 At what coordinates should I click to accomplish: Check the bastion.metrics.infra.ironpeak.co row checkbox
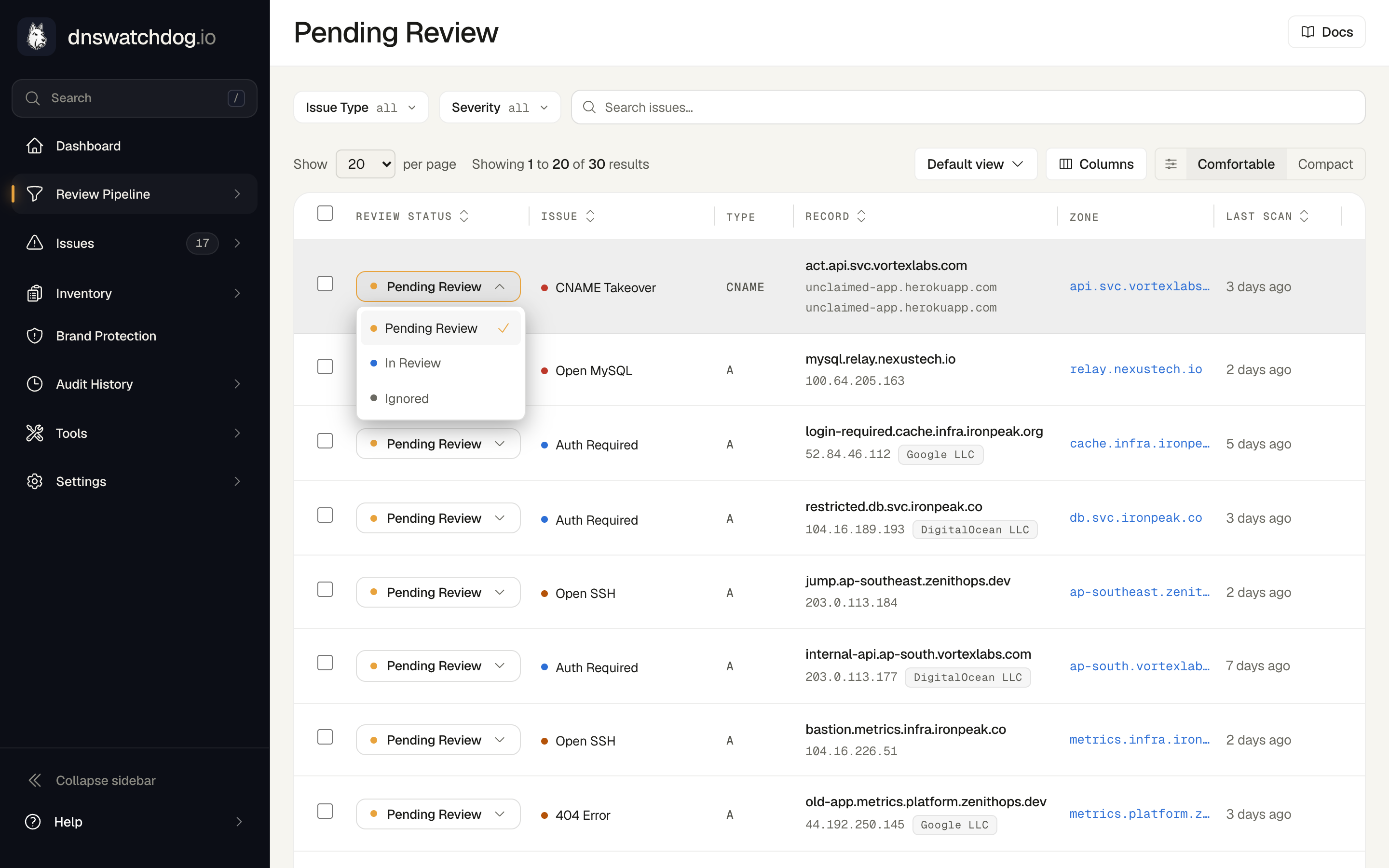pyautogui.click(x=325, y=737)
